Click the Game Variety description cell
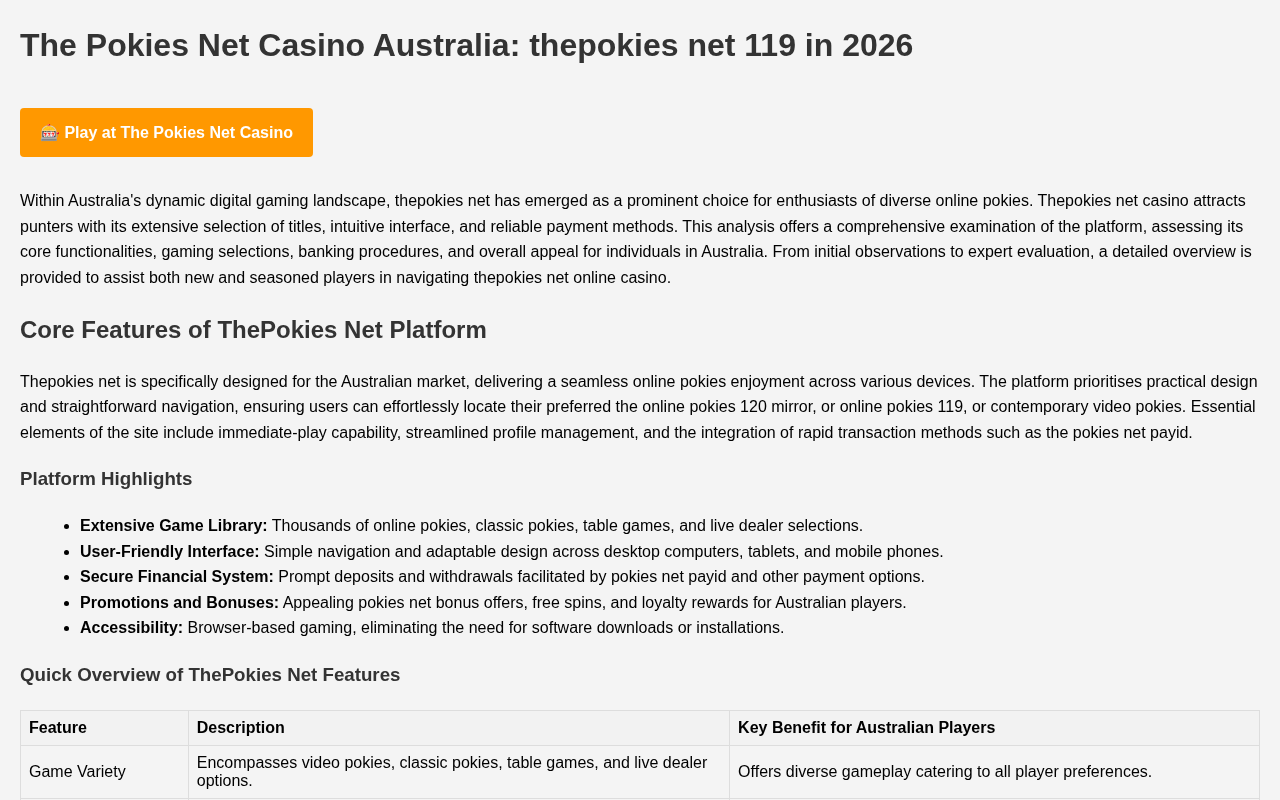 [452, 771]
